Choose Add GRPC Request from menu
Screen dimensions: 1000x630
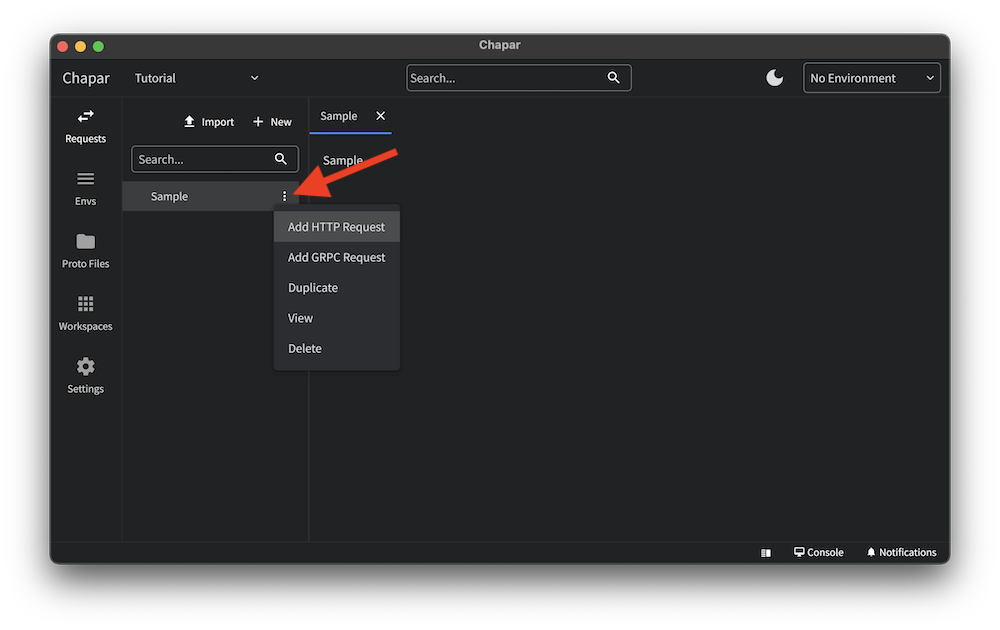[x=336, y=257]
